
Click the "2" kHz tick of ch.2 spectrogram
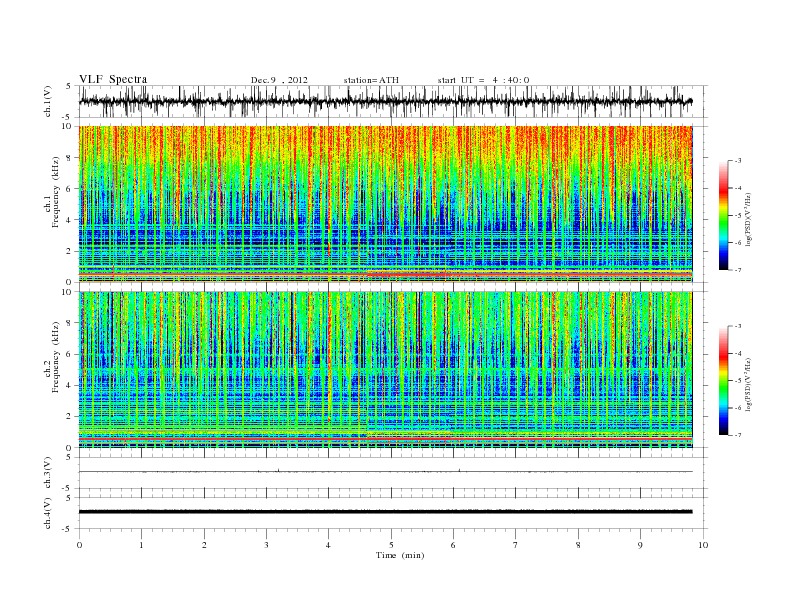69,417
